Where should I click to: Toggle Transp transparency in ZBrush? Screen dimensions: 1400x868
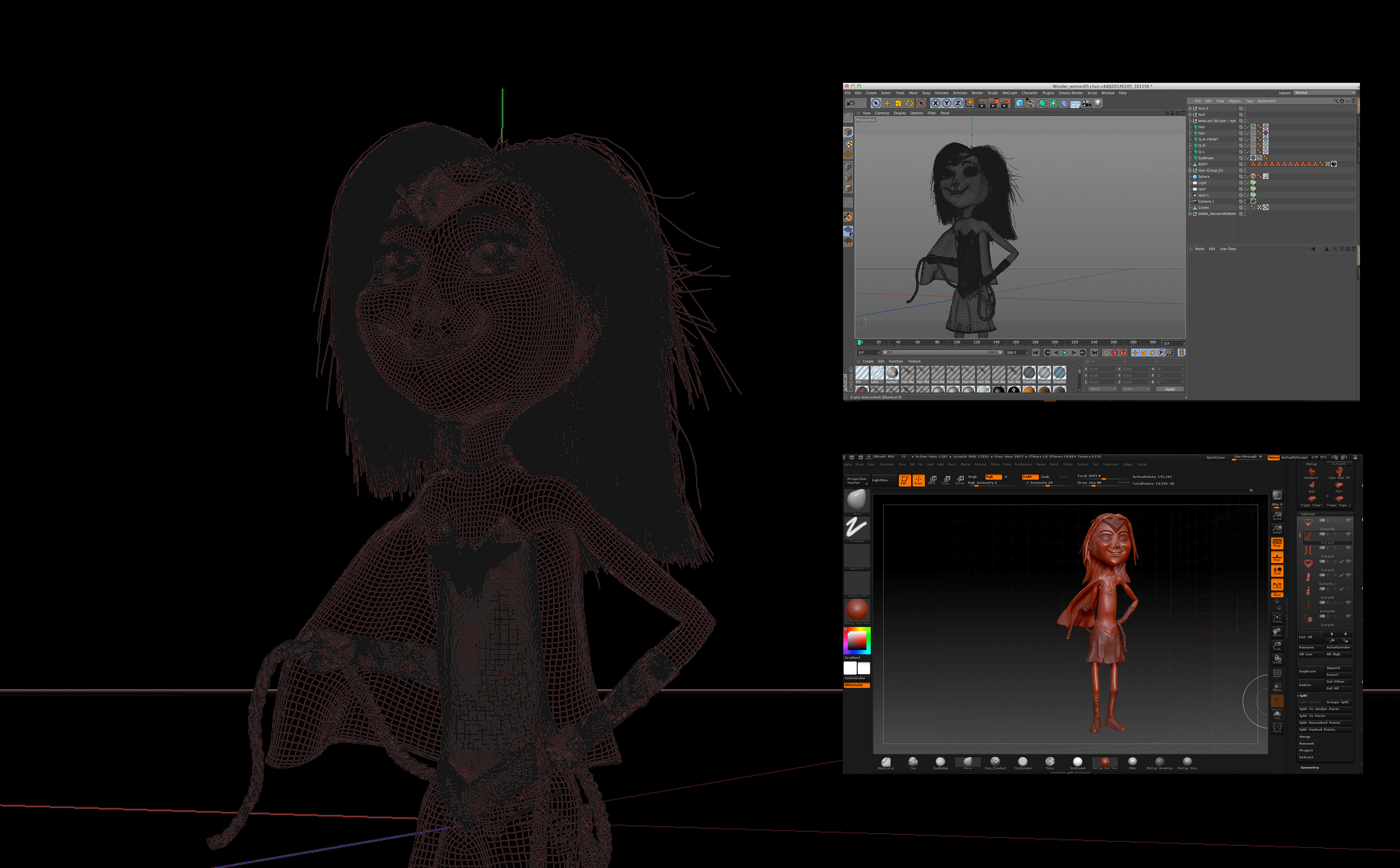click(1277, 687)
